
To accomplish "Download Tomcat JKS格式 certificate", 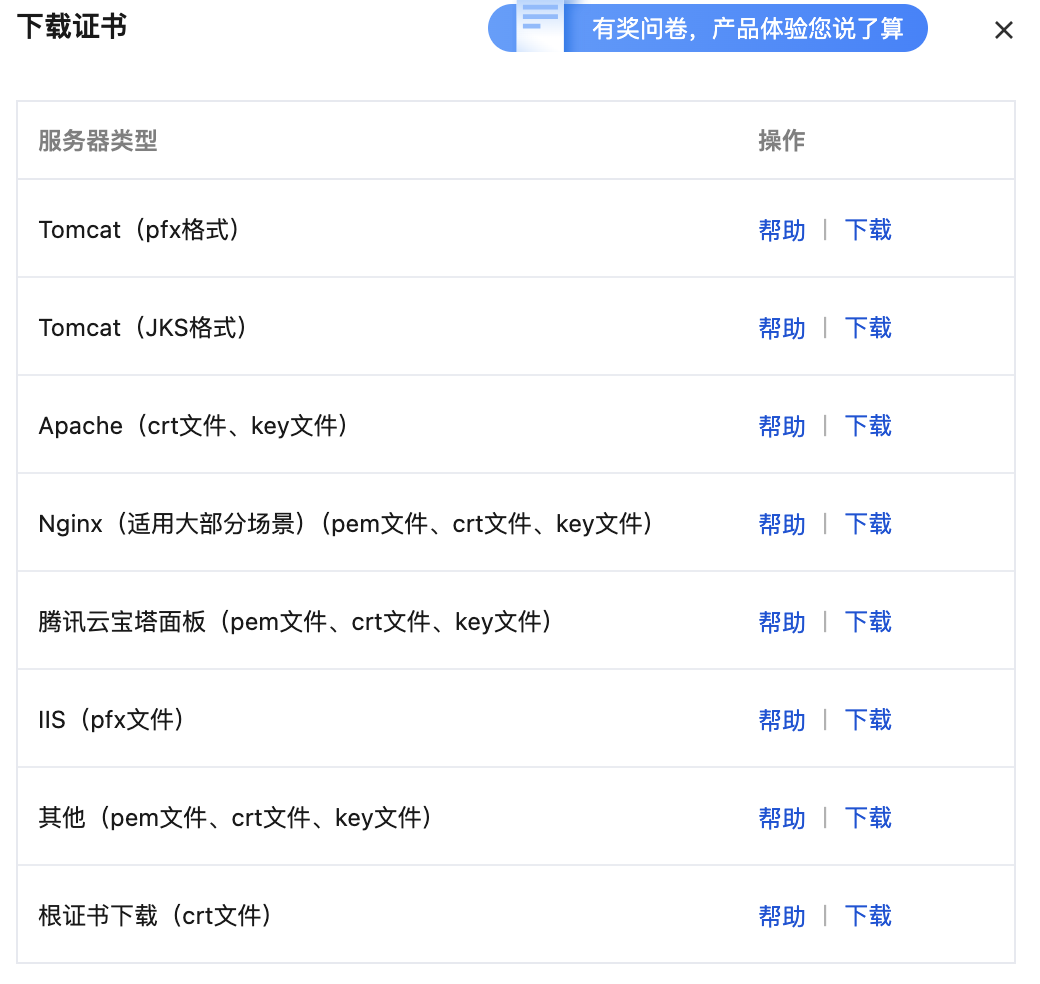I will coord(867,328).
